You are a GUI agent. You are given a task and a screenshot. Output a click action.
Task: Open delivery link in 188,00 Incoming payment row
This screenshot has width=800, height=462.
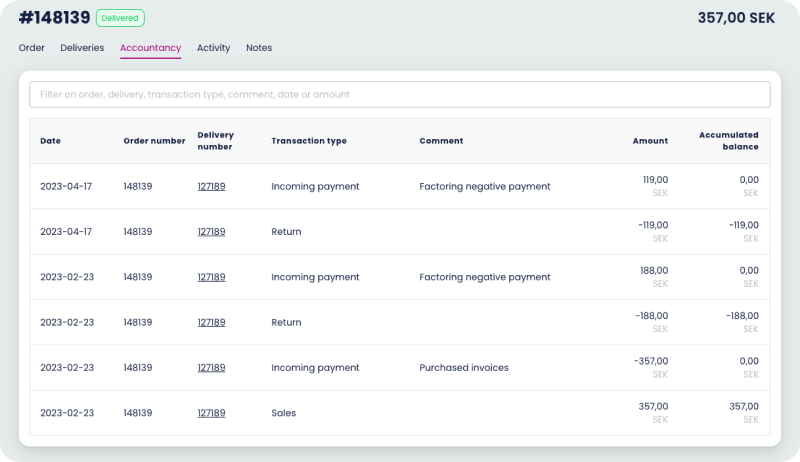coord(211,277)
